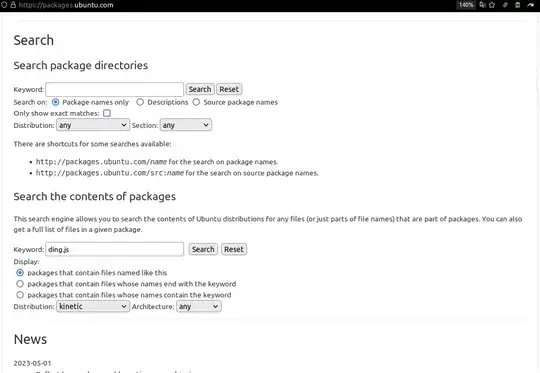Viewport: 540px width, 373px height.
Task: Bookmark this page with the star icon
Action: [492, 5]
